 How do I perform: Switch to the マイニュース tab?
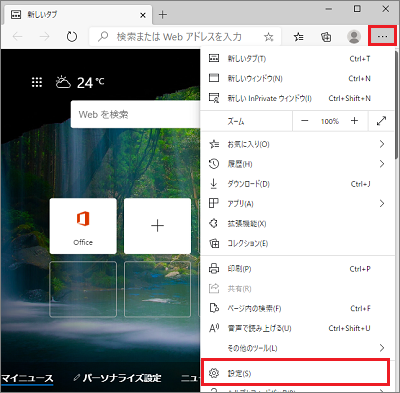27,378
